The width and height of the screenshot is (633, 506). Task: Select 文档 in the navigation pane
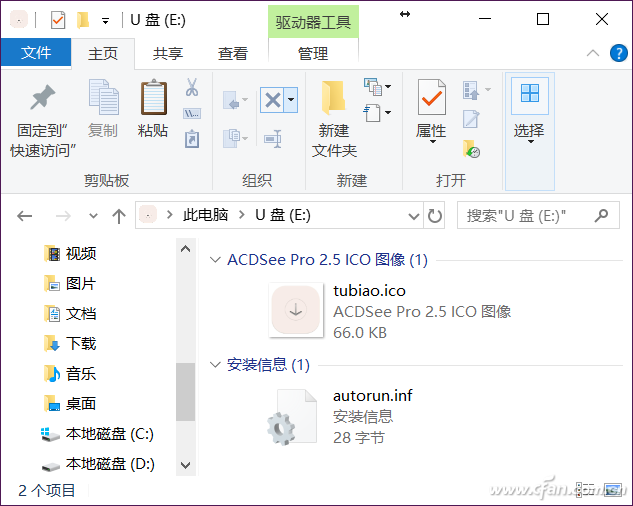point(69,314)
